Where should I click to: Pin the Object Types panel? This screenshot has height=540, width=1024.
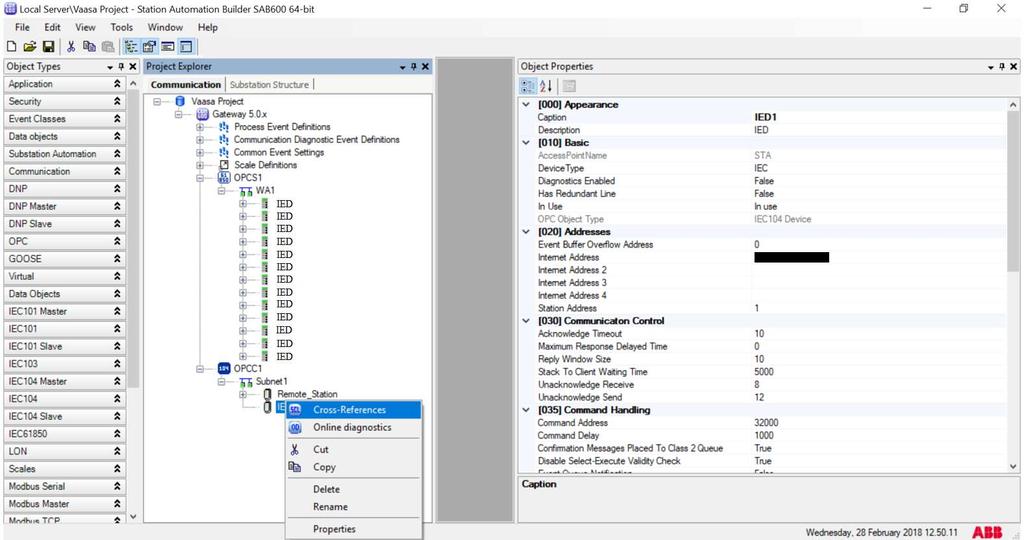coord(121,67)
